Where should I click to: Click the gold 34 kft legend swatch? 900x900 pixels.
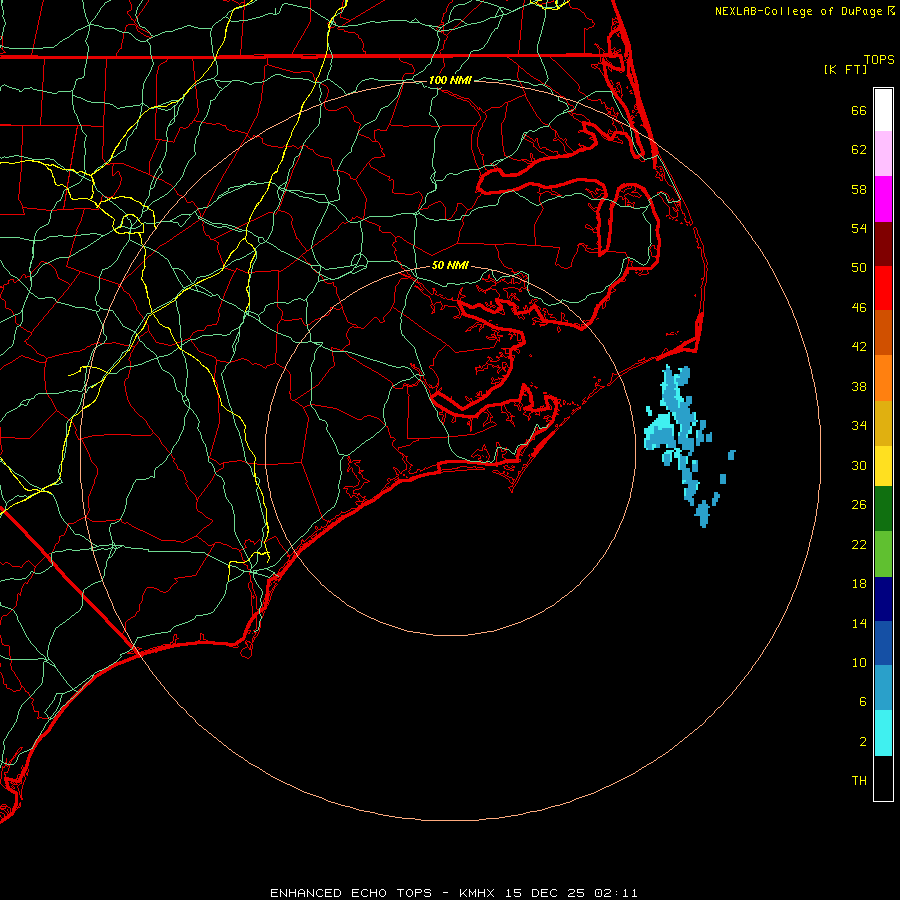[883, 423]
